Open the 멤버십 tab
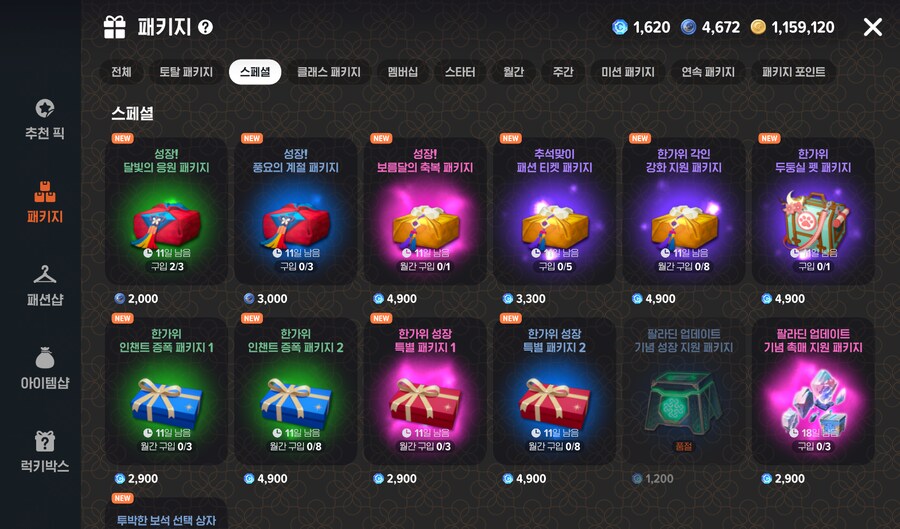The height and width of the screenshot is (529, 900). click(402, 72)
